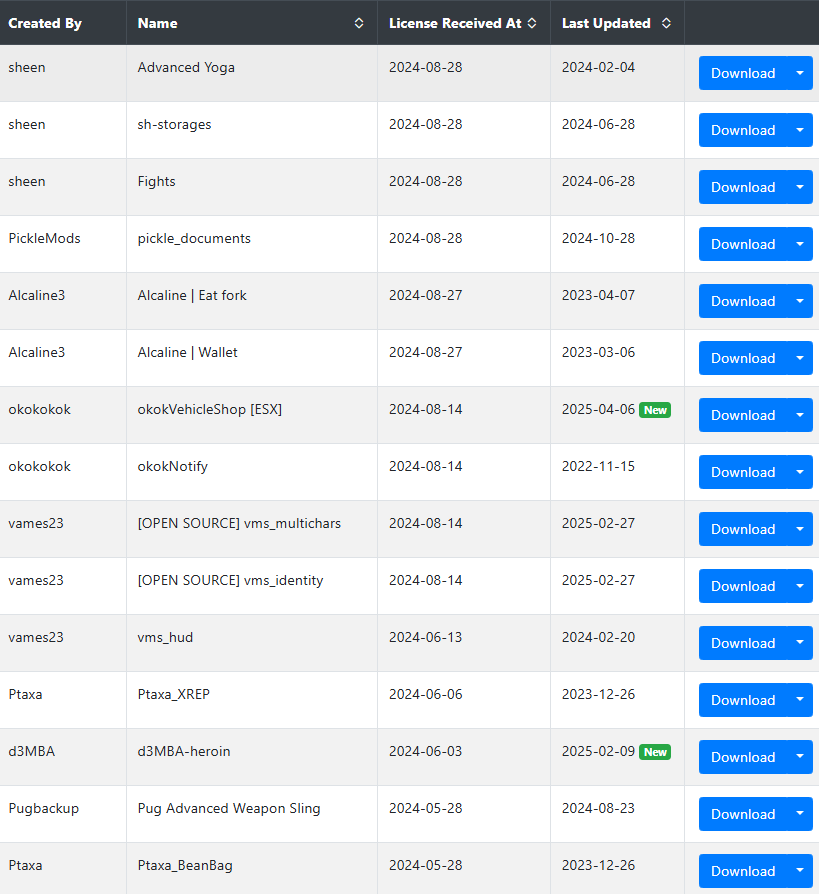Expand okokNotify download caret

[x=800, y=472]
